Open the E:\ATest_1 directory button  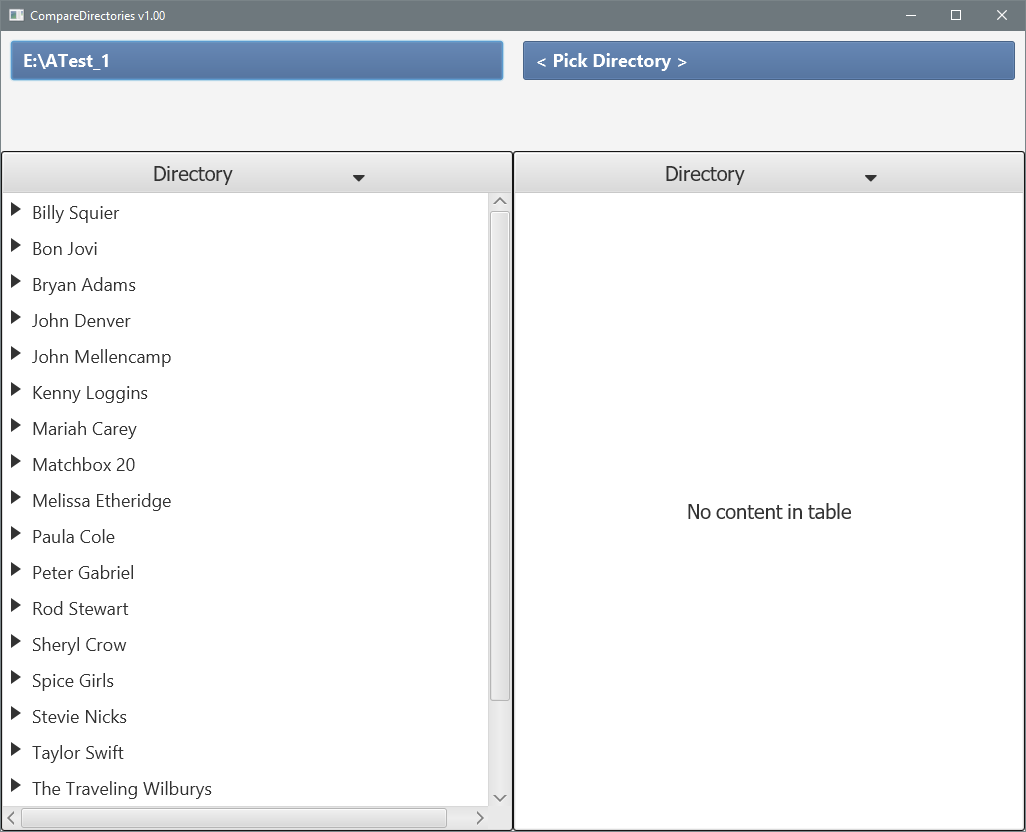[x=256, y=61]
